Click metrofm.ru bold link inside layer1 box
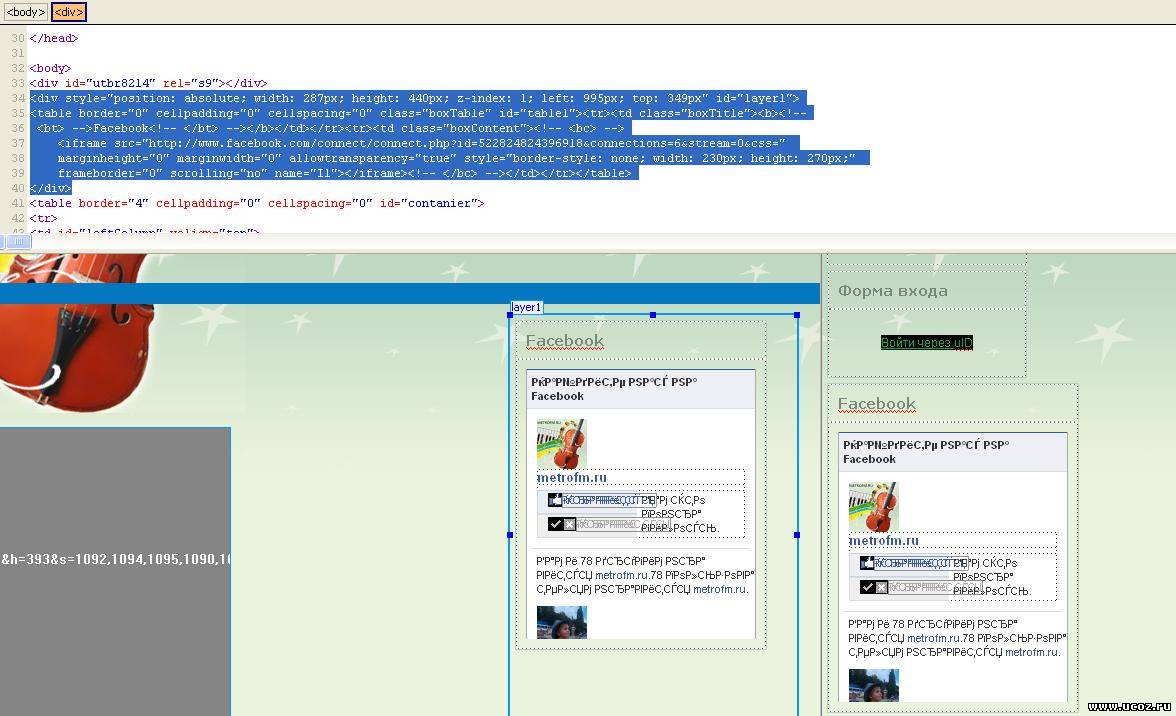This screenshot has height=716, width=1176. point(572,478)
